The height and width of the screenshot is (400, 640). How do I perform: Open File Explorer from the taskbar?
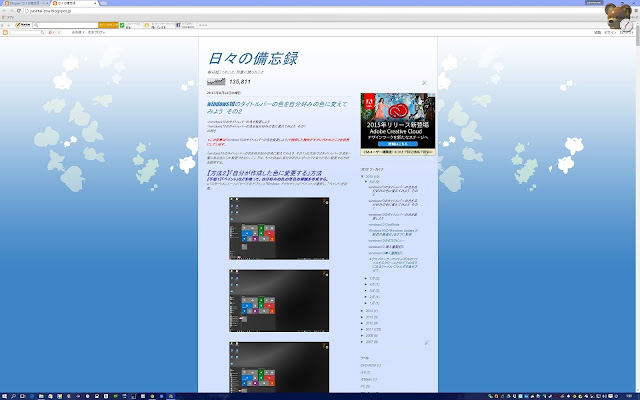pyautogui.click(x=41, y=396)
